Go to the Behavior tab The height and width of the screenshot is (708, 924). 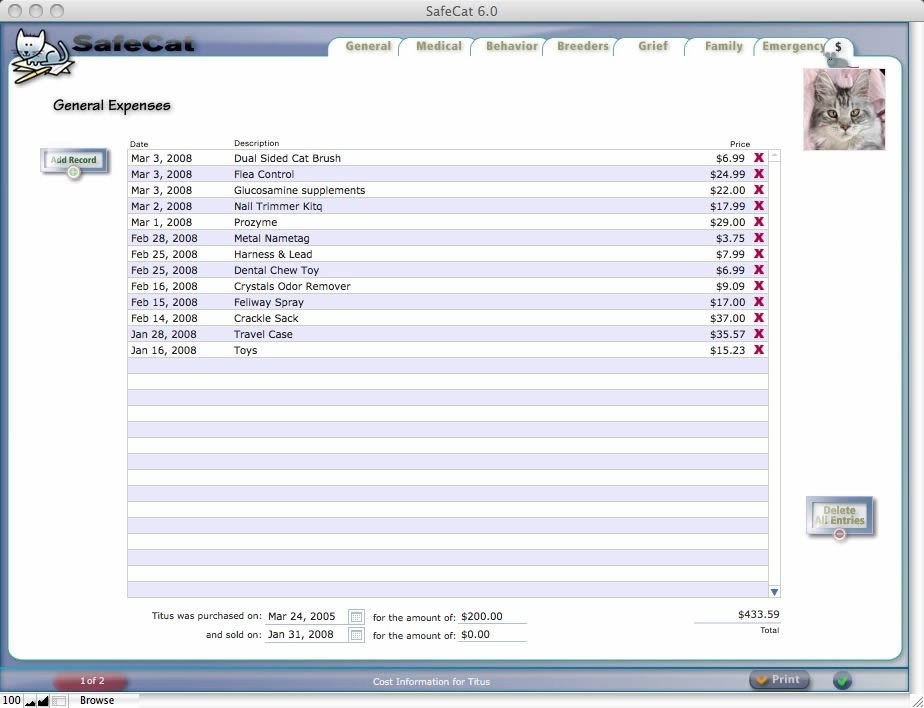tap(512, 46)
